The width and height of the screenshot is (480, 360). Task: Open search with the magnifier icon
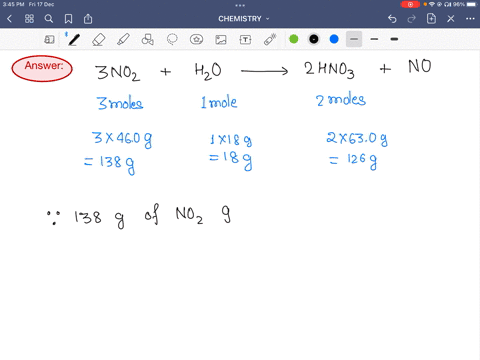tap(49, 19)
